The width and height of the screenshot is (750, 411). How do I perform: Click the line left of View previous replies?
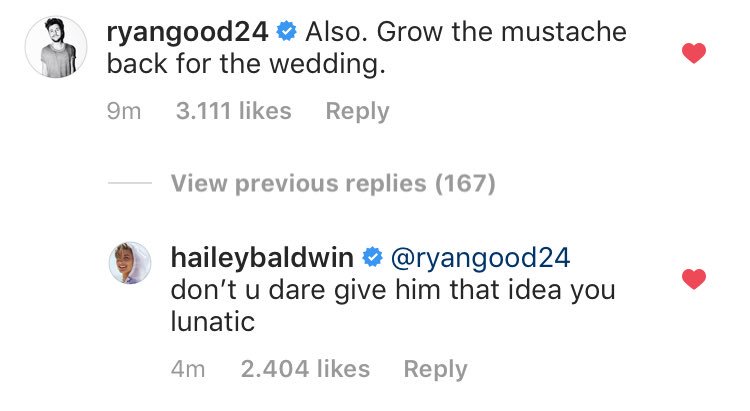(129, 184)
